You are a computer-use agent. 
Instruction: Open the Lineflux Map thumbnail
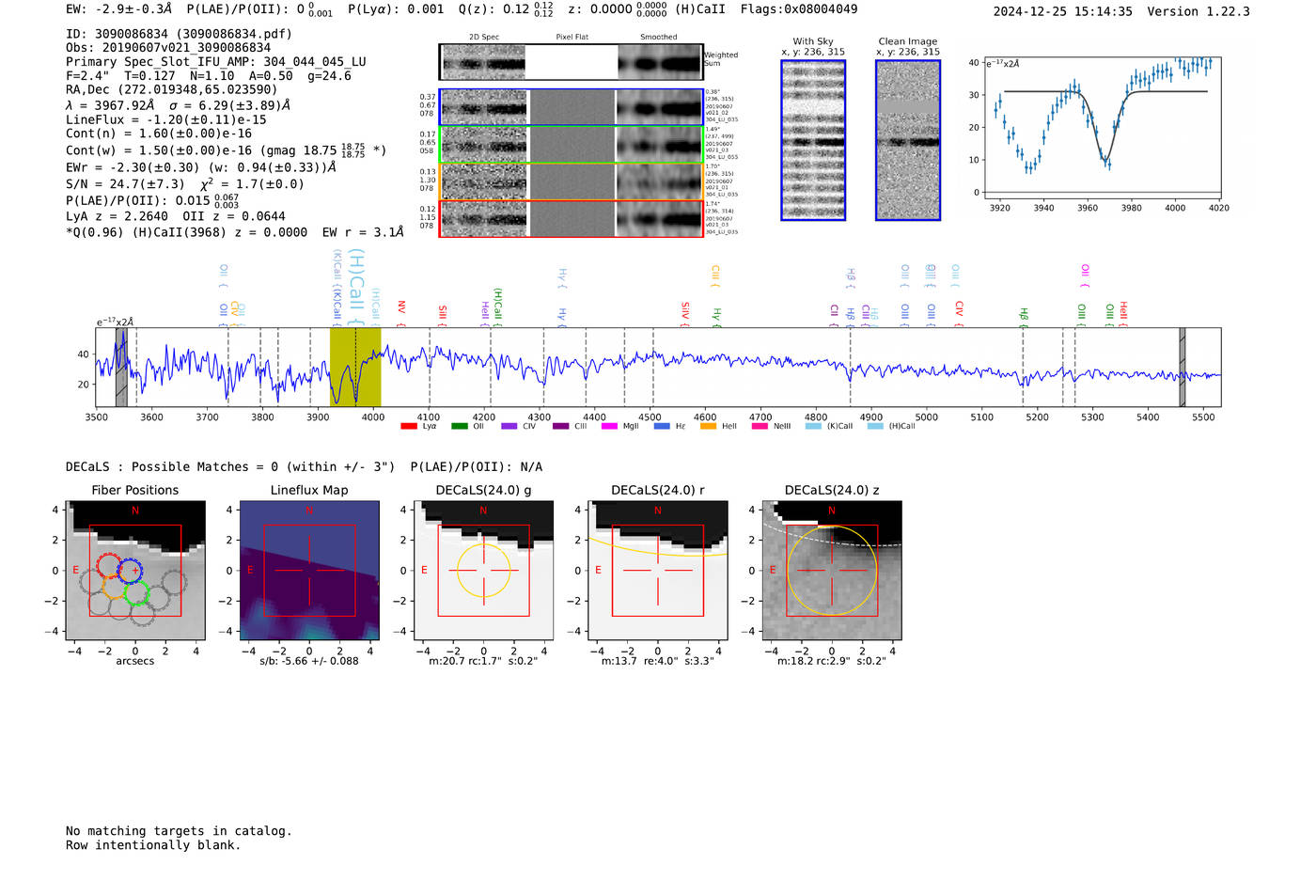[x=309, y=570]
